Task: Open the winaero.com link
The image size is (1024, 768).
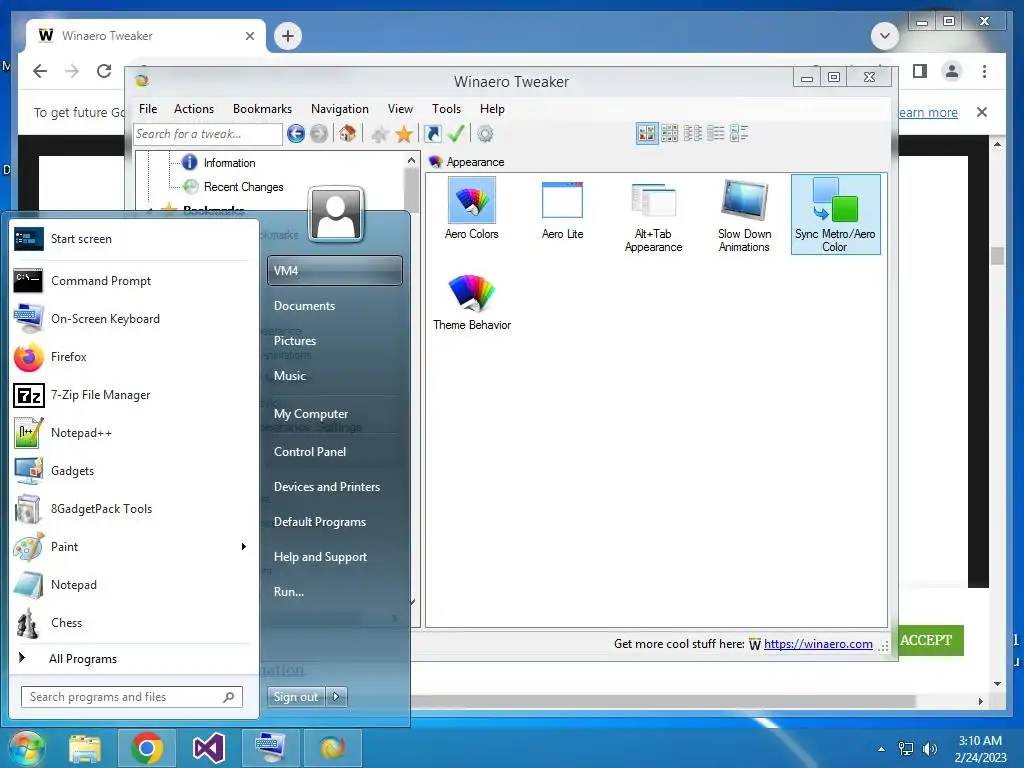Action: click(818, 644)
